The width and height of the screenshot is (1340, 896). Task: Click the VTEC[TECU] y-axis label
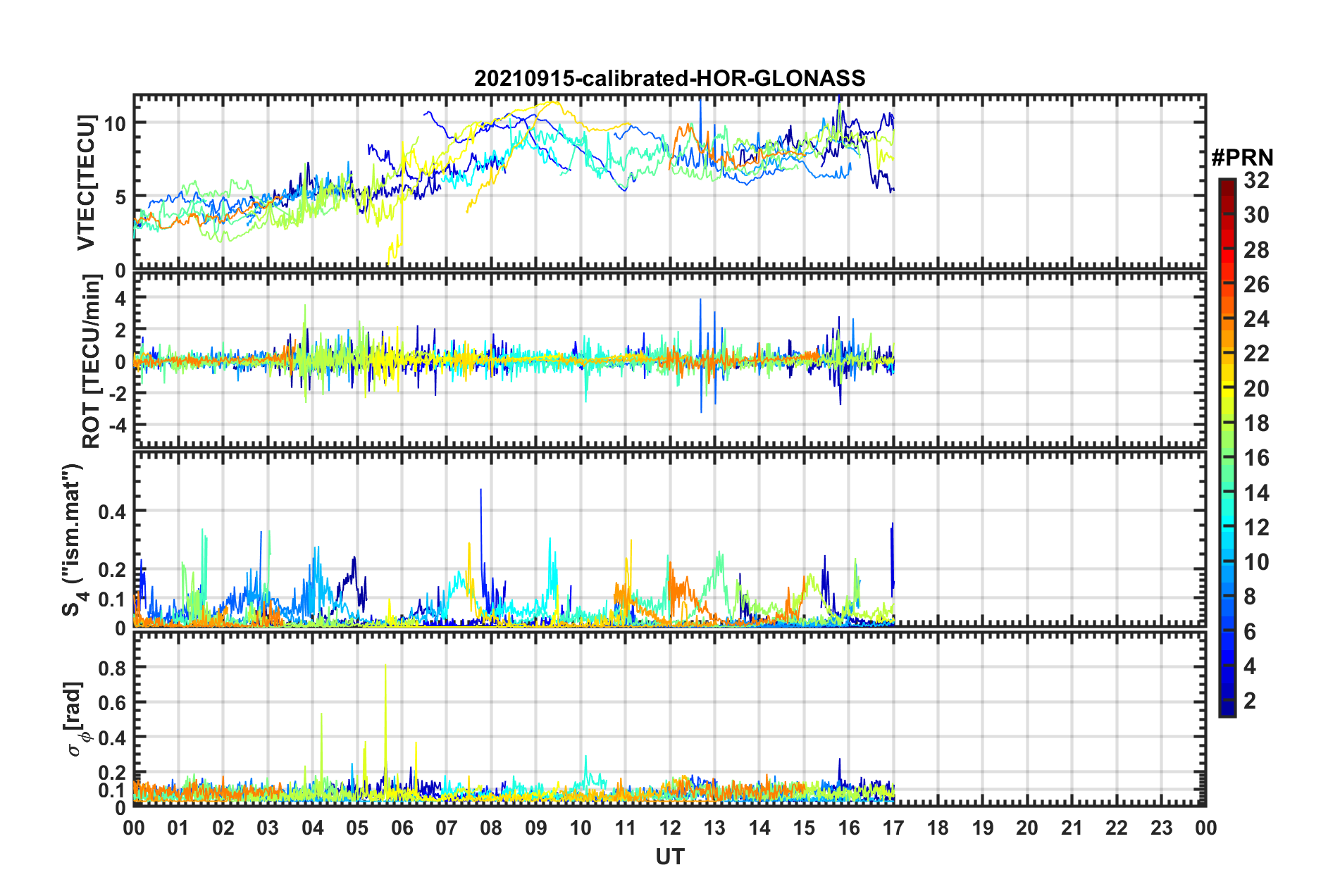(85, 182)
